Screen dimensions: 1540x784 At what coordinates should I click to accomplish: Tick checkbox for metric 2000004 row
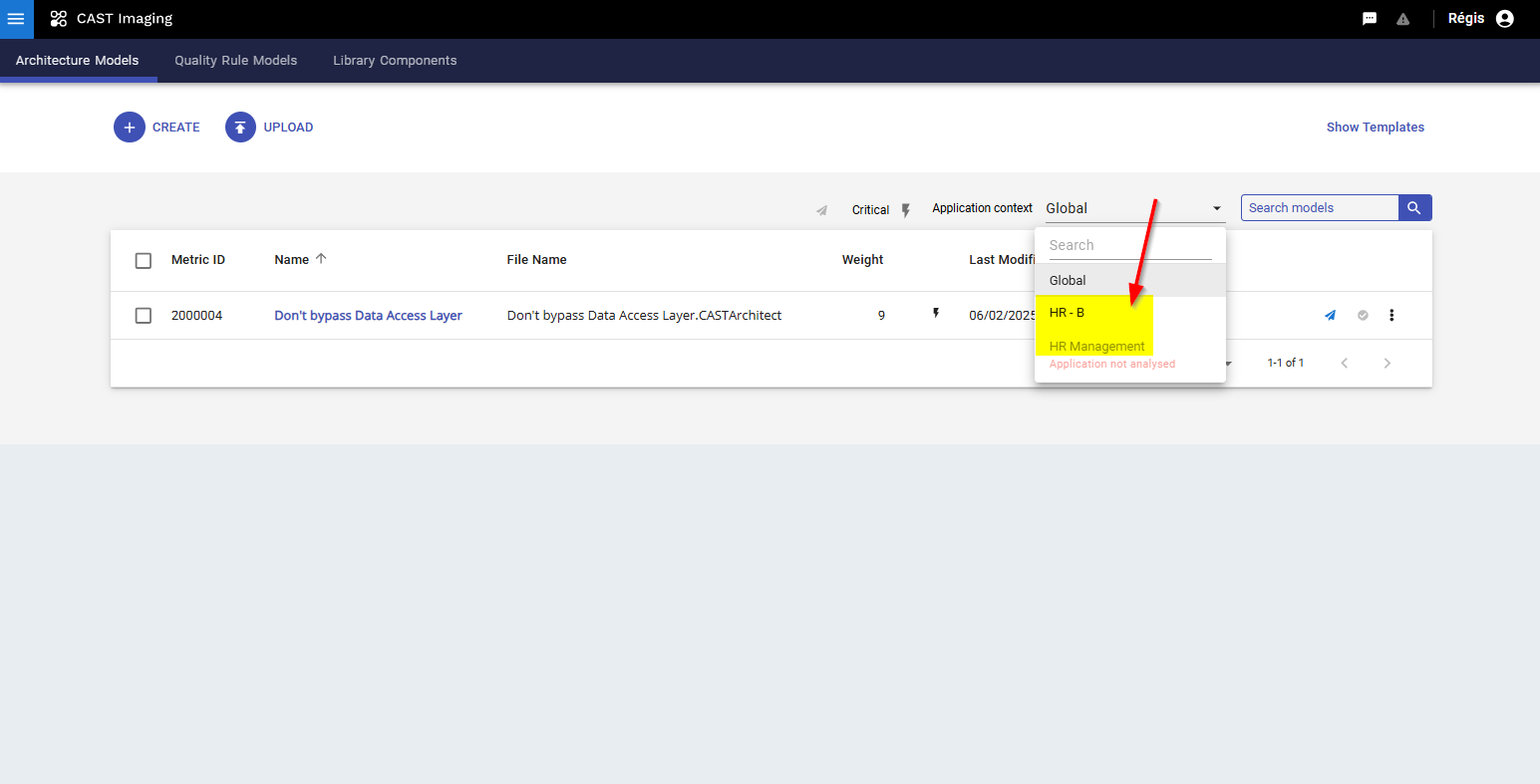pyautogui.click(x=144, y=316)
